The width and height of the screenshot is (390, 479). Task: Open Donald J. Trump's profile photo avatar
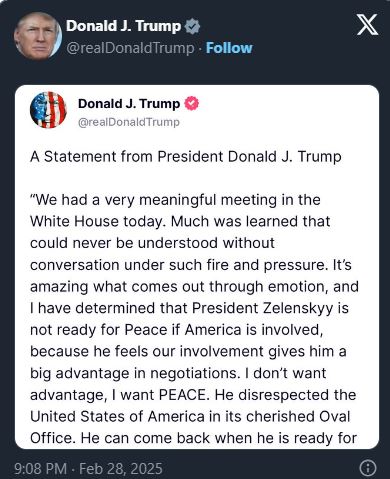38,36
